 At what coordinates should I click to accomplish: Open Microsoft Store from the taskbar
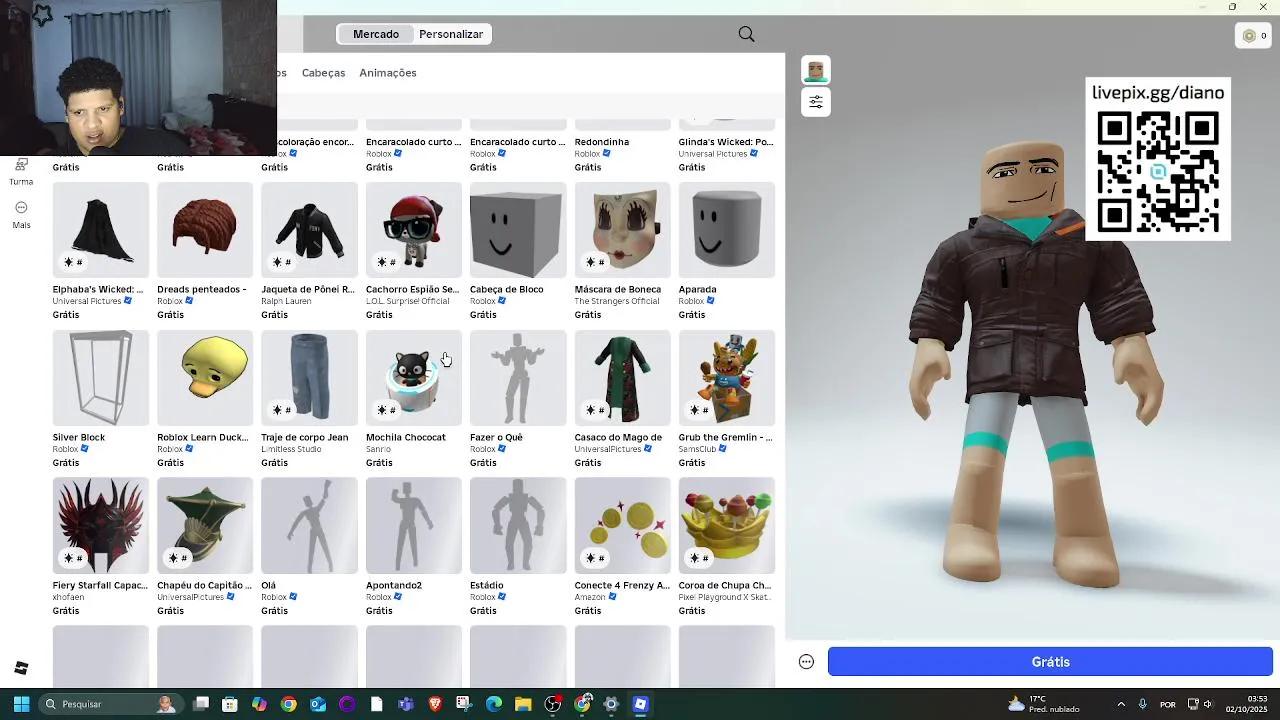point(230,704)
